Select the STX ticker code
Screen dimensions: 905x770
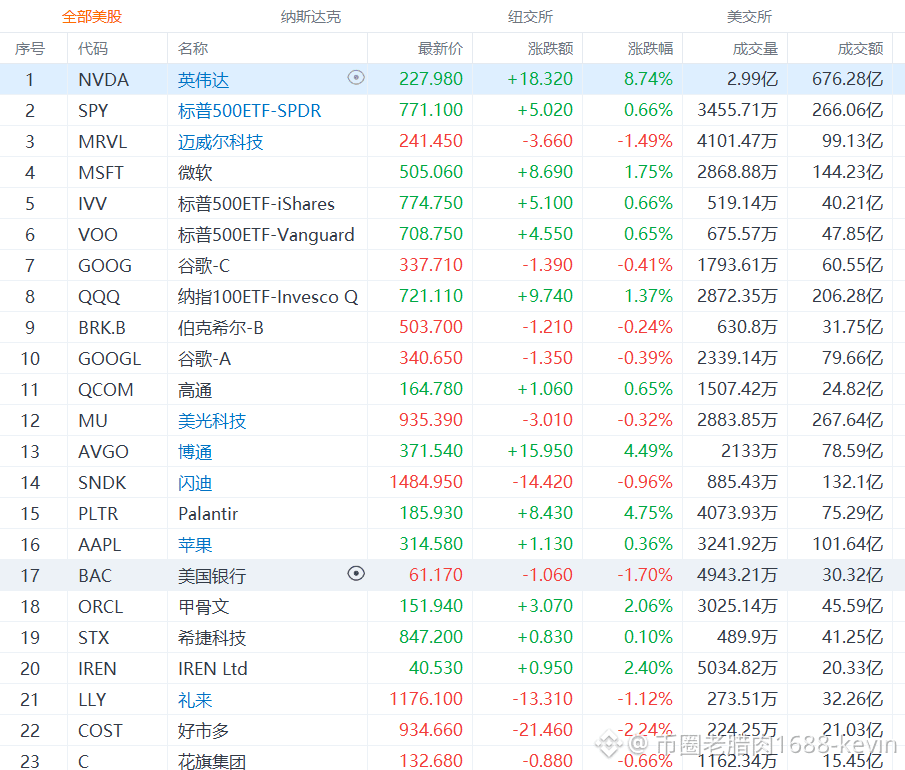[x=94, y=638]
